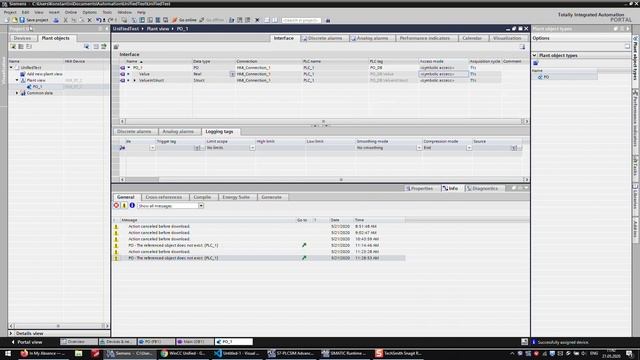The height and width of the screenshot is (360, 640).
Task: Click Add new plant view
Action: click(41, 74)
